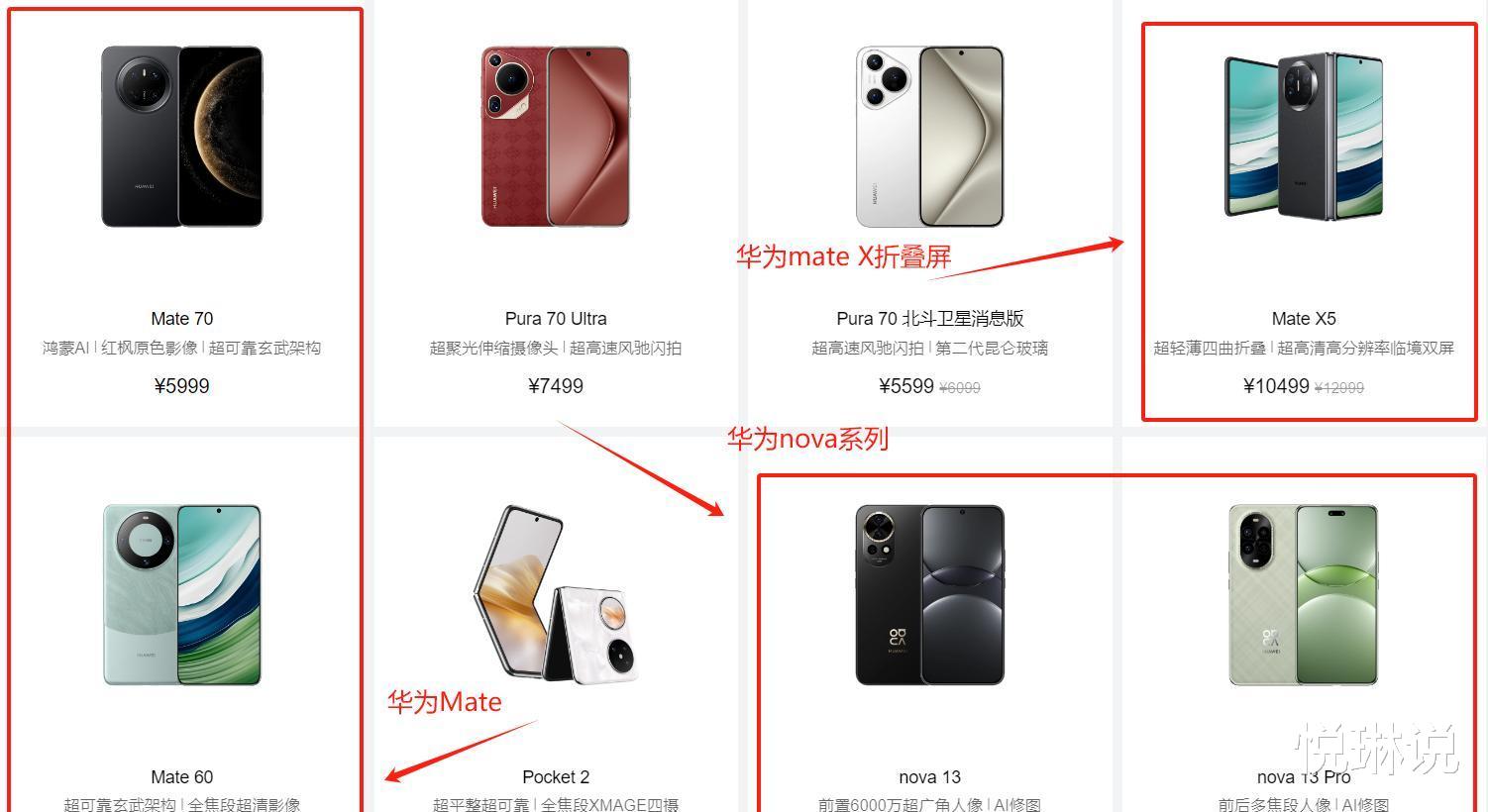Click the ¥10499 Mate X5 price
Image resolution: width=1488 pixels, height=812 pixels.
pos(1276,386)
